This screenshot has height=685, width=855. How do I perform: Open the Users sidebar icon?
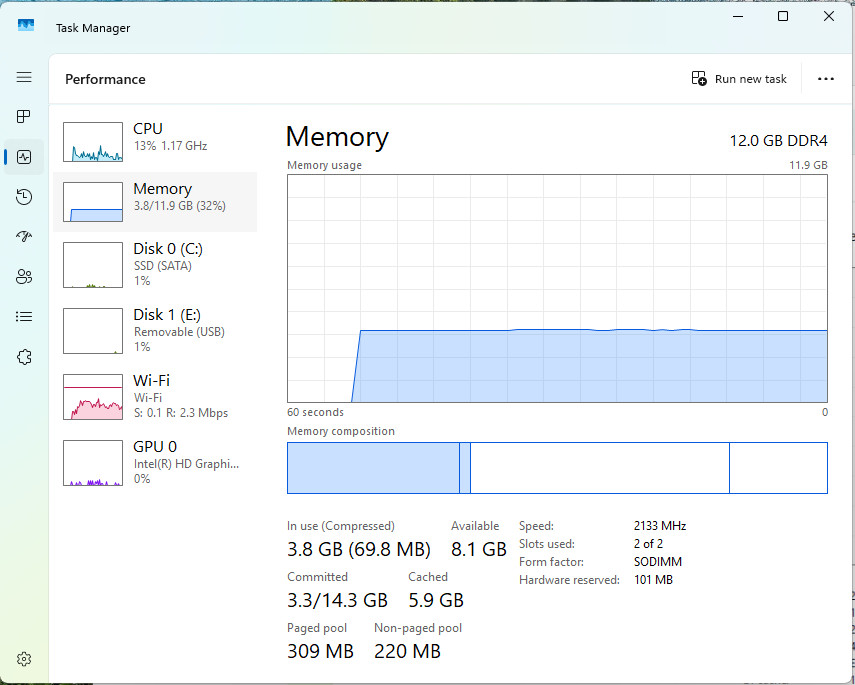point(24,277)
